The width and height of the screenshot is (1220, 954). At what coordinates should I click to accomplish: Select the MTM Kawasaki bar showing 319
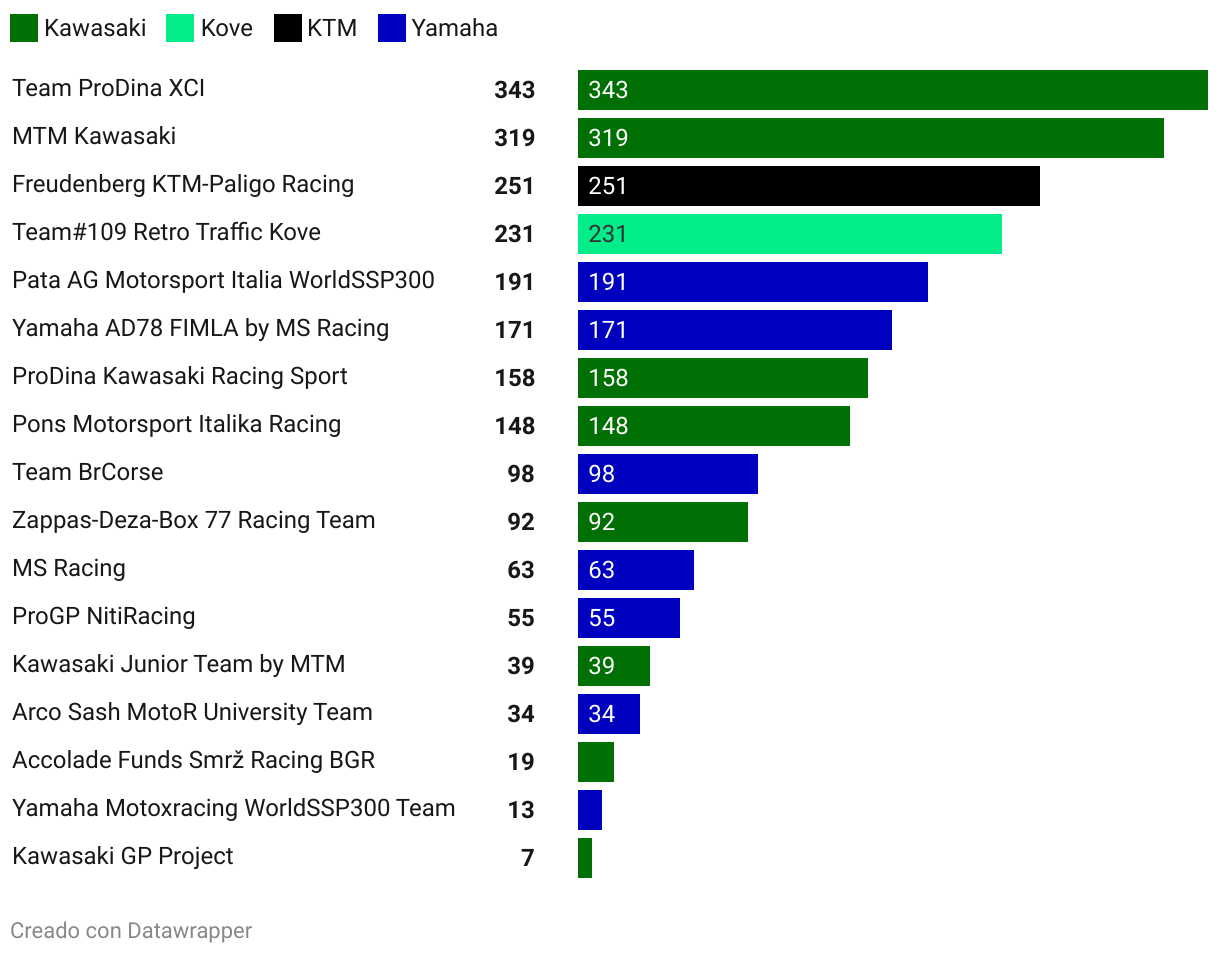coord(870,138)
